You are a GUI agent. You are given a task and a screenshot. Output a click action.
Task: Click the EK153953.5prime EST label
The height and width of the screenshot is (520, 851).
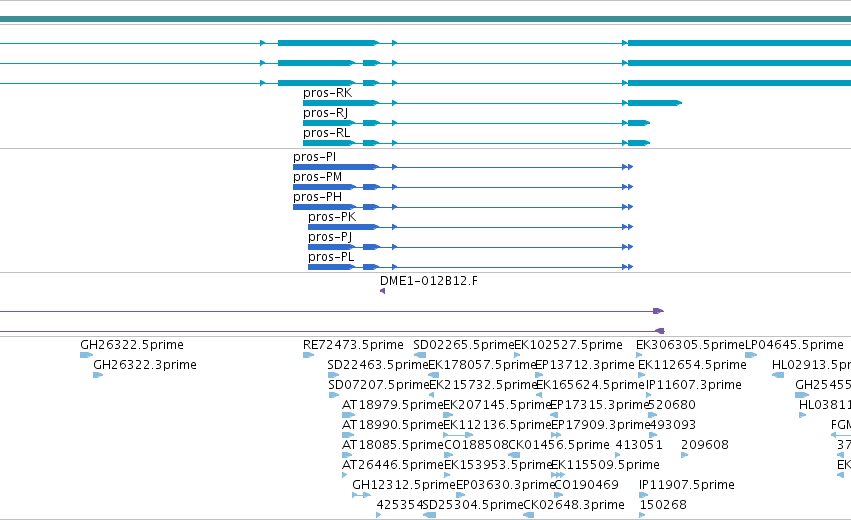(498, 465)
